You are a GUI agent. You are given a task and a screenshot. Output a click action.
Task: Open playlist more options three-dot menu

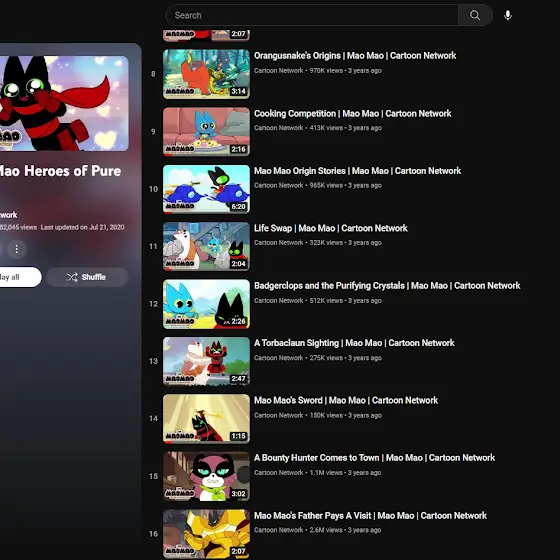pyautogui.click(x=16, y=249)
